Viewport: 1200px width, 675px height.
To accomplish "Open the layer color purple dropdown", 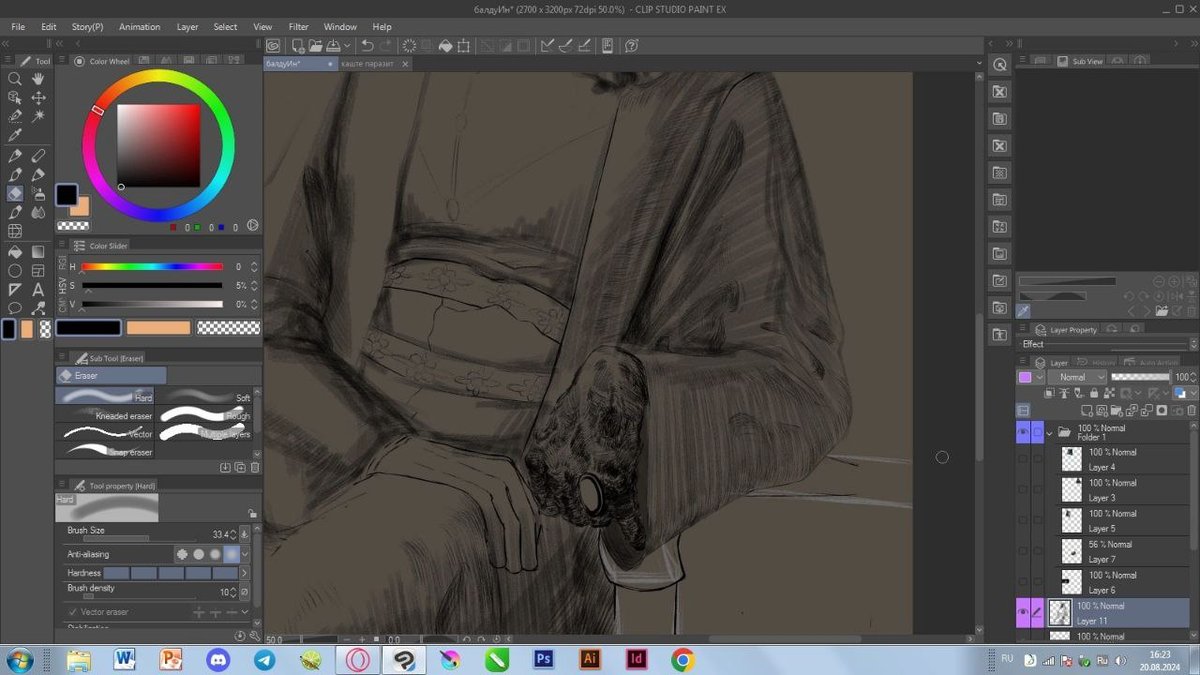I will (x=1040, y=377).
